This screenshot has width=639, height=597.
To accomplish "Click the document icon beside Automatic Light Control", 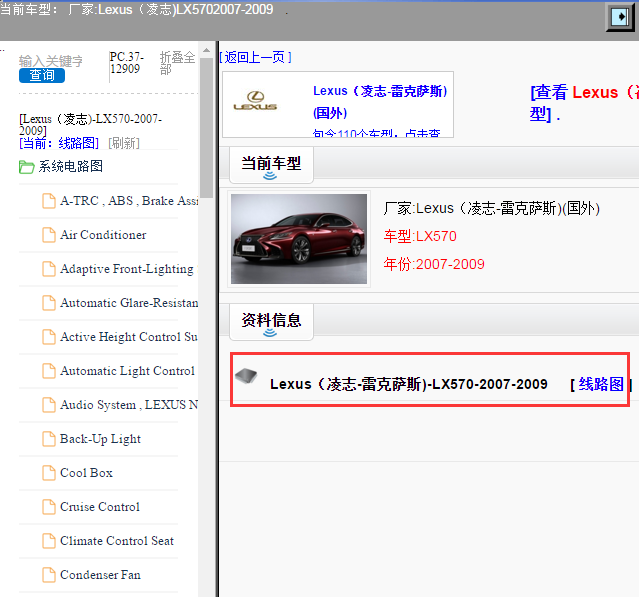I will click(49, 371).
